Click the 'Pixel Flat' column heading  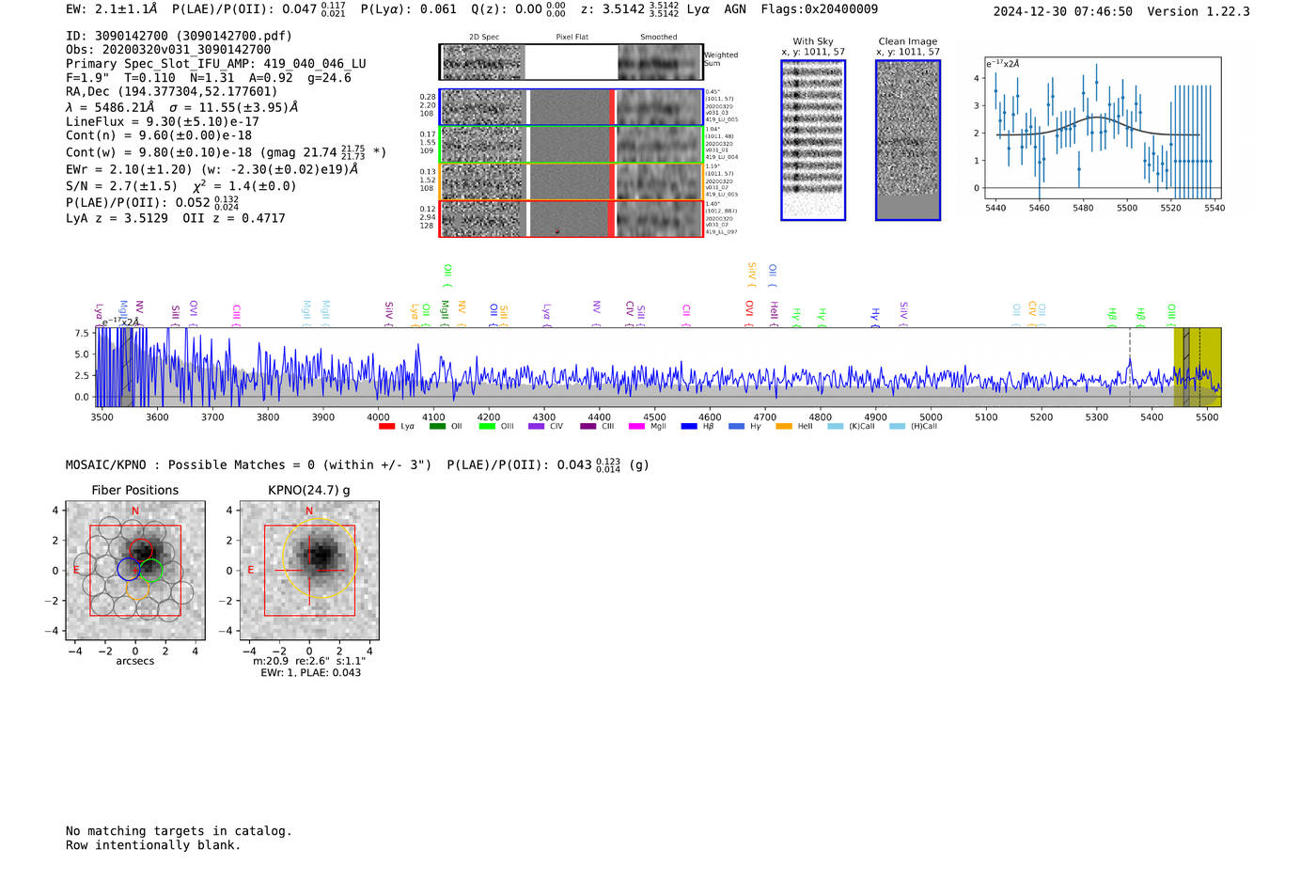(572, 38)
